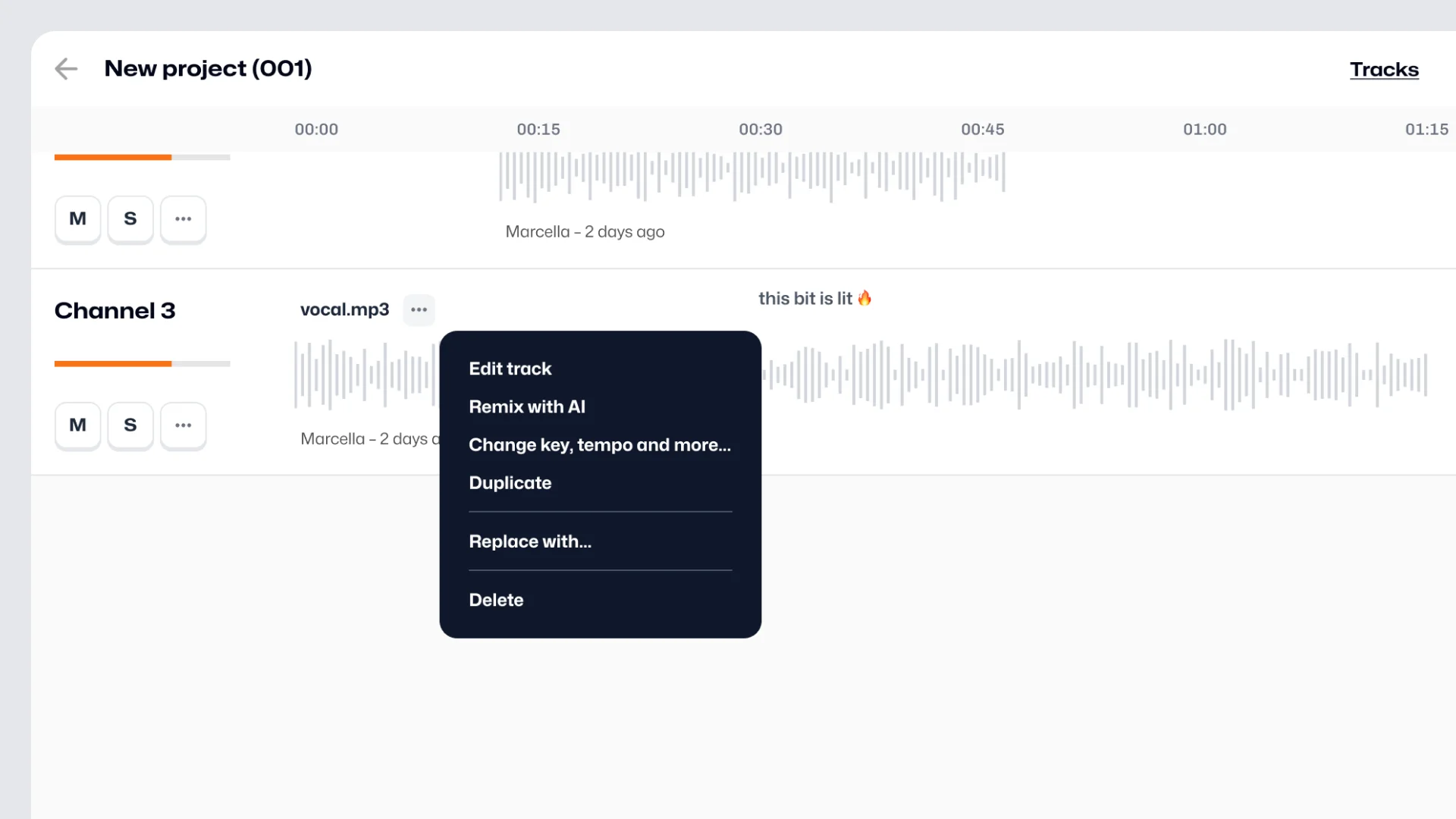Open Change key, tempo and more...
Image resolution: width=1456 pixels, height=819 pixels.
pyautogui.click(x=599, y=445)
